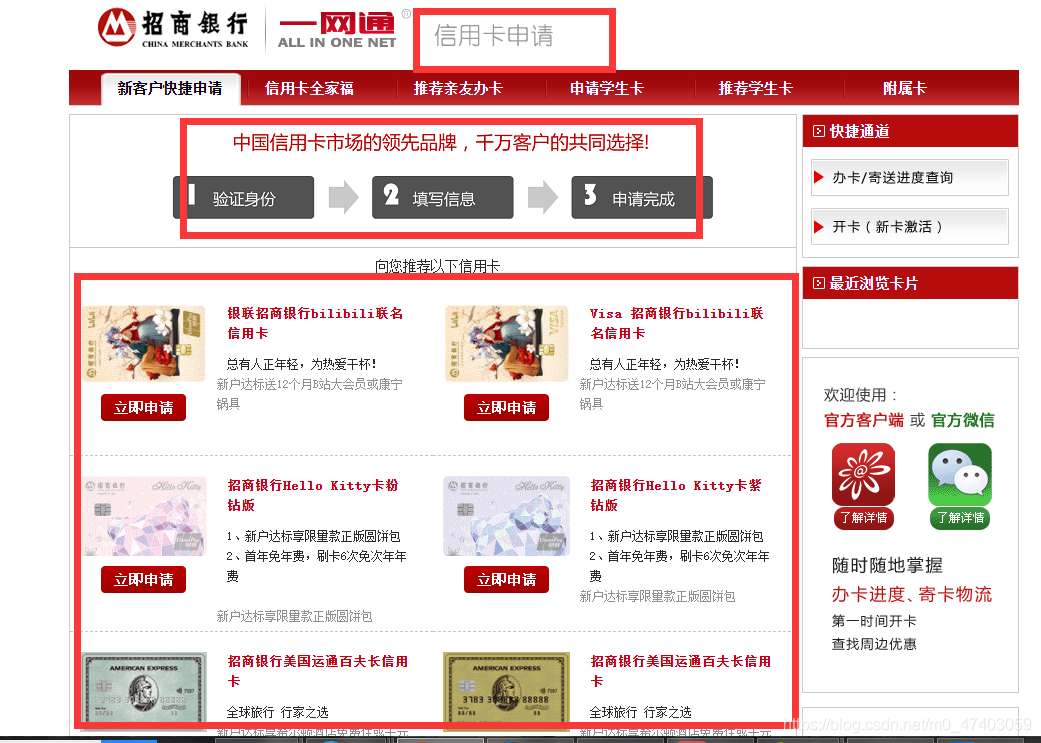1041x743 pixels.
Task: Open the official client app icon
Action: 863,475
